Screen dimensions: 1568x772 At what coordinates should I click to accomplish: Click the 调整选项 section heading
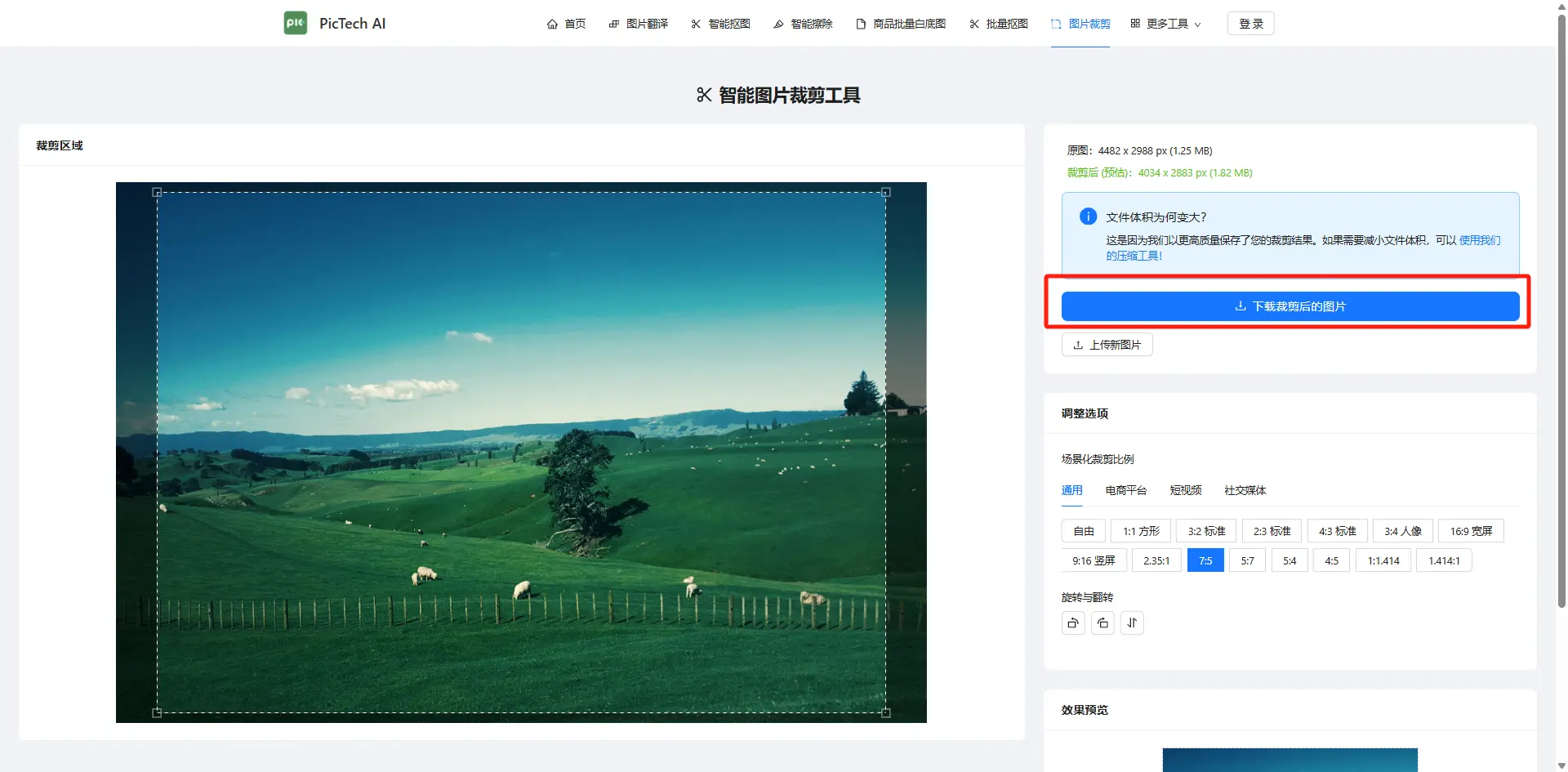coord(1085,413)
